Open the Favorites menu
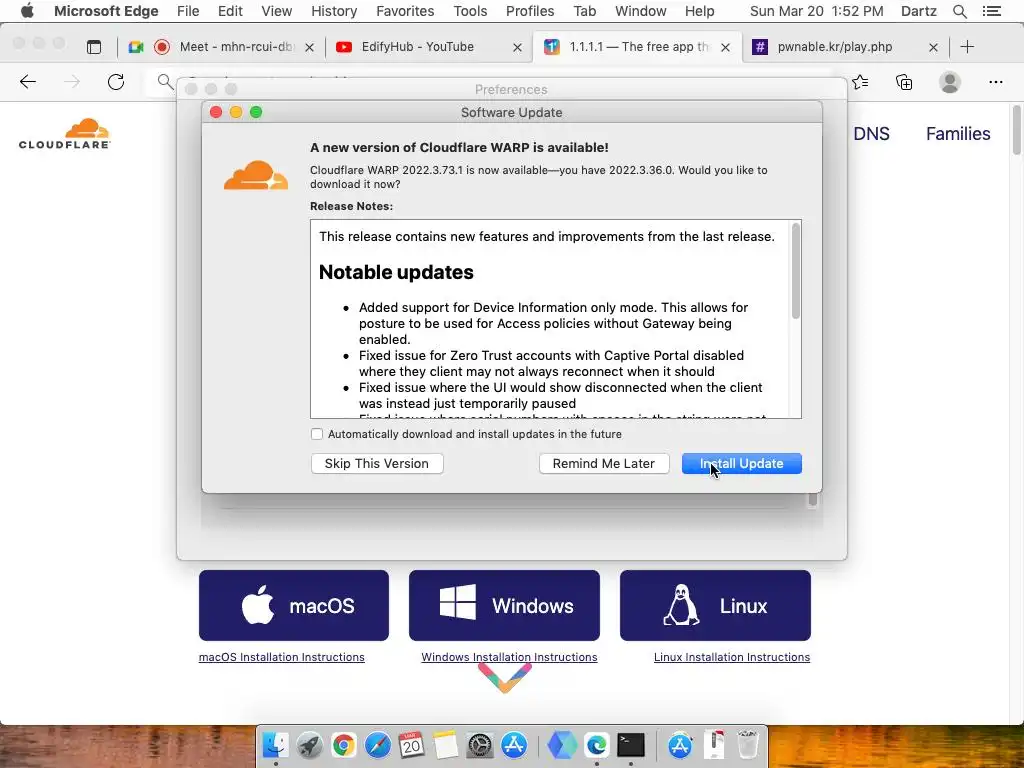The image size is (1024, 768). point(405,11)
